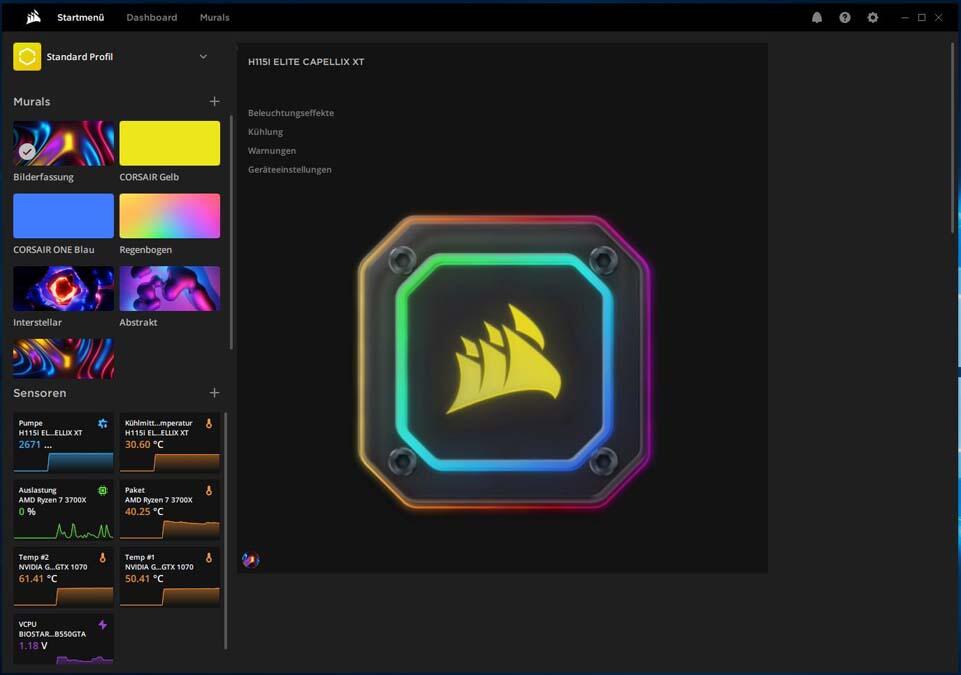Click the blue Pumpe speed graph

tap(64, 462)
